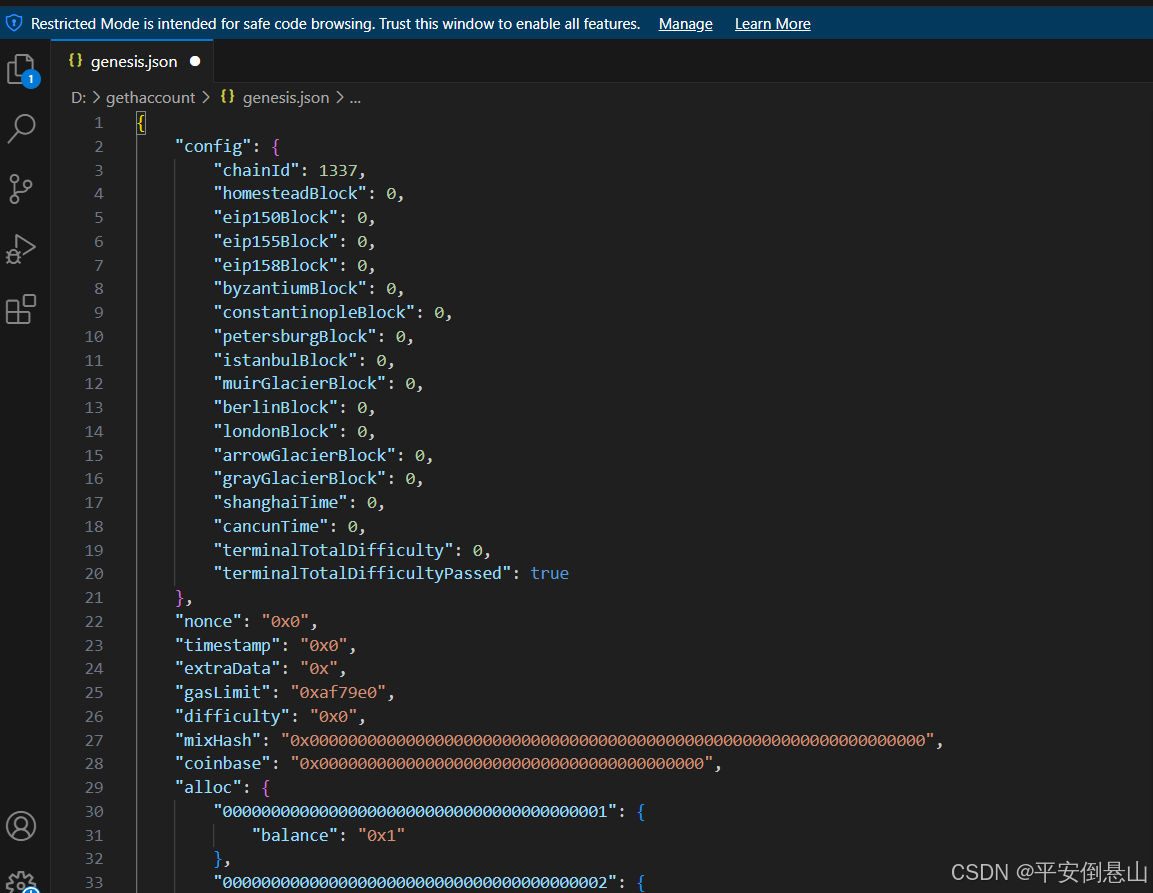Click the "petersburgBlock" key

click(295, 336)
